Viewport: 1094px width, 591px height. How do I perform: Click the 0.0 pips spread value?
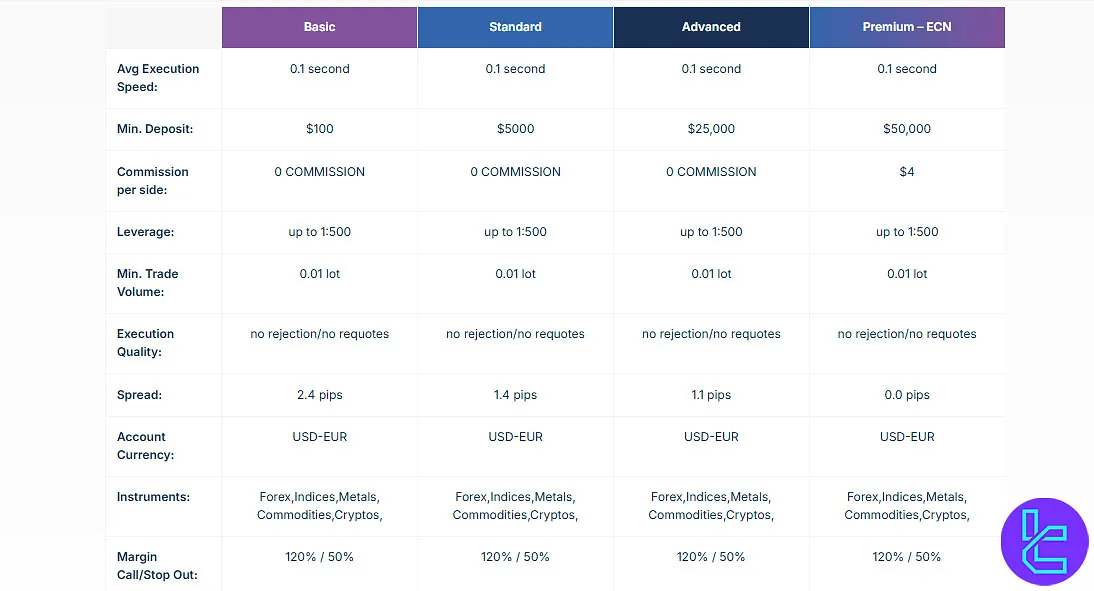click(x=907, y=395)
